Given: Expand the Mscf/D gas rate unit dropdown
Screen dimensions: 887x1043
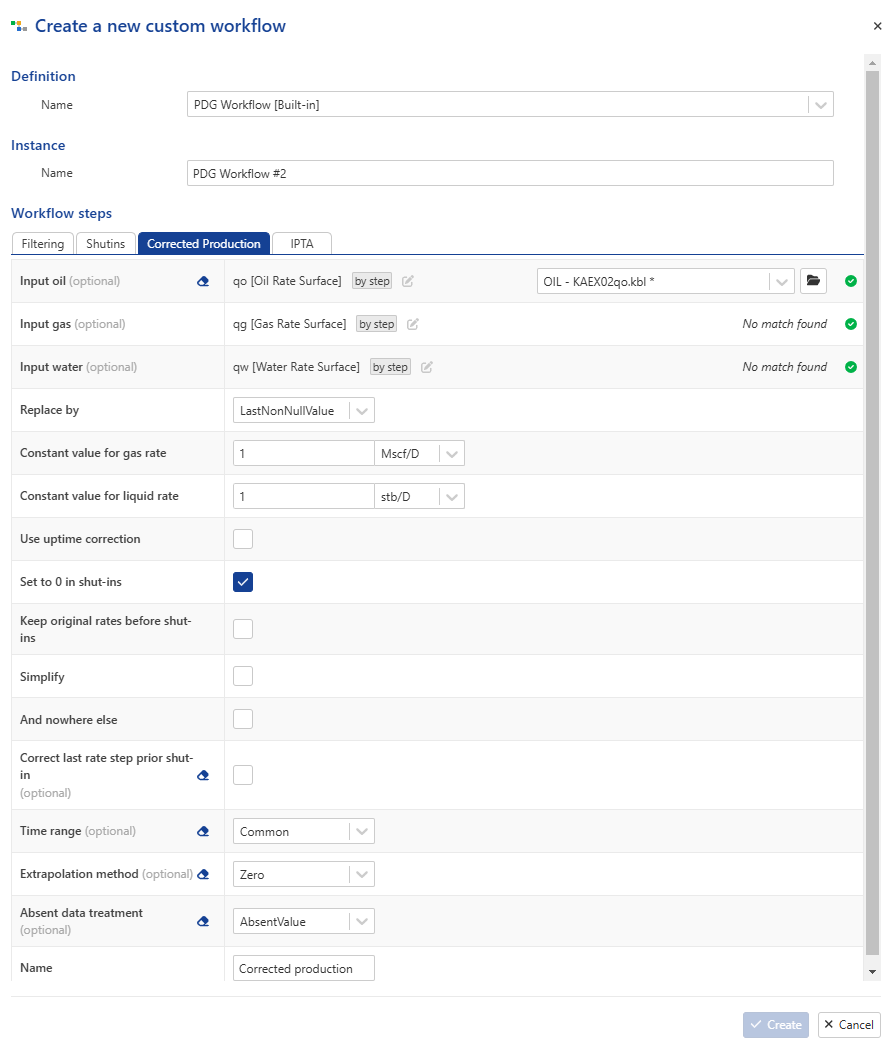Looking at the screenshot, I should pos(419,454).
